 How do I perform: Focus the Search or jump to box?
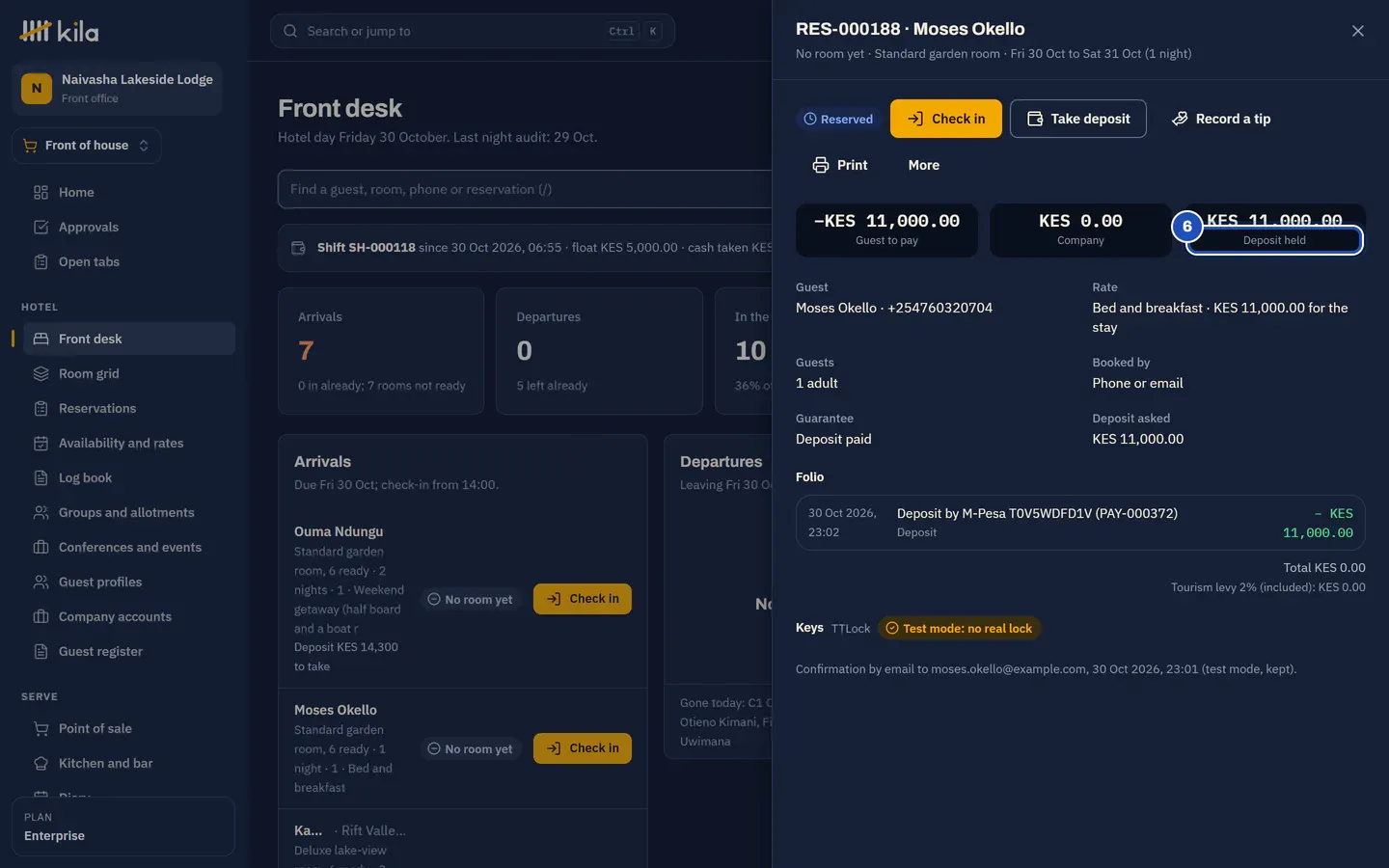pyautogui.click(x=473, y=31)
